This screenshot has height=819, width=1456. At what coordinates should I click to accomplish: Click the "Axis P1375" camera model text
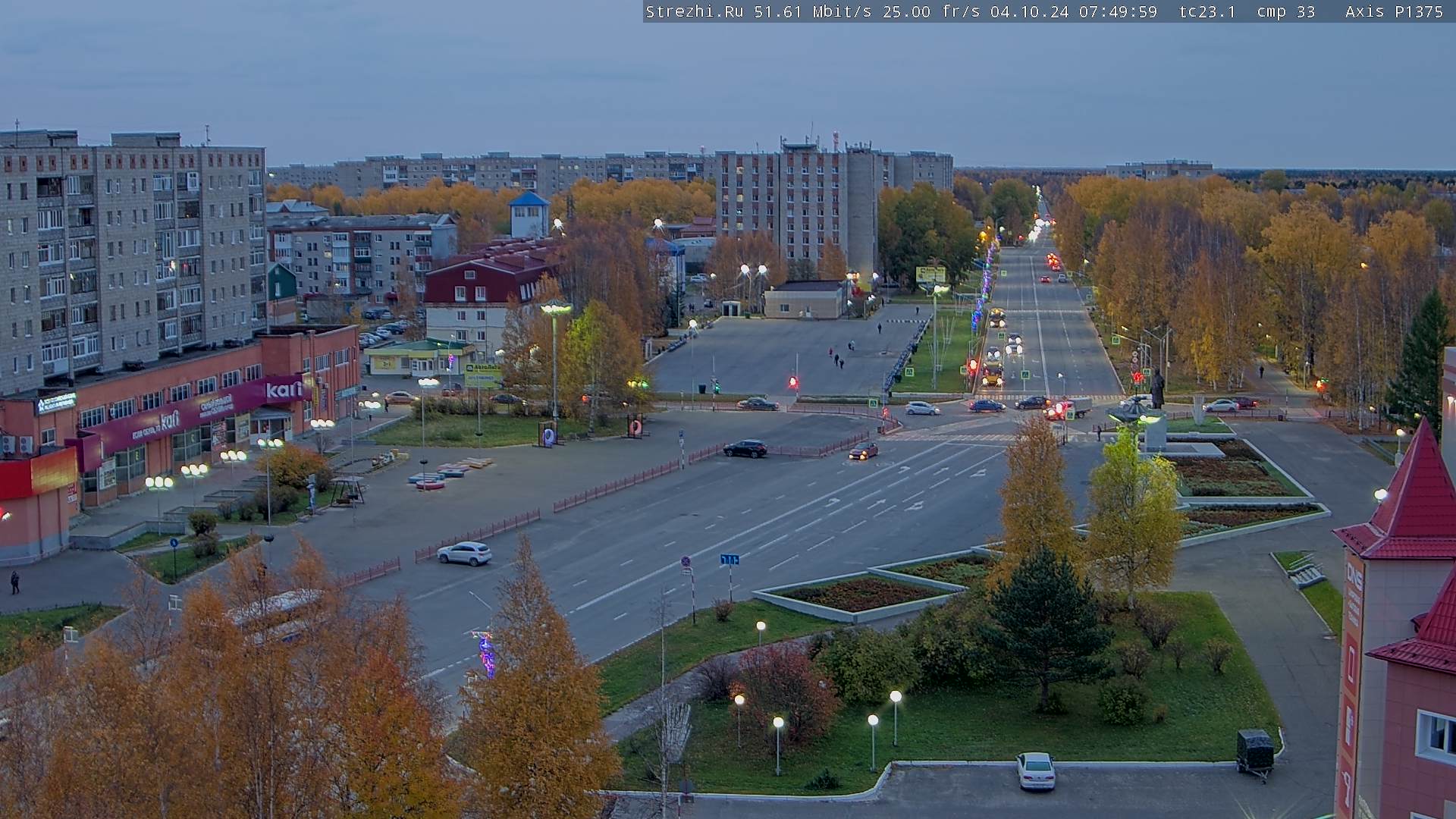click(1394, 11)
